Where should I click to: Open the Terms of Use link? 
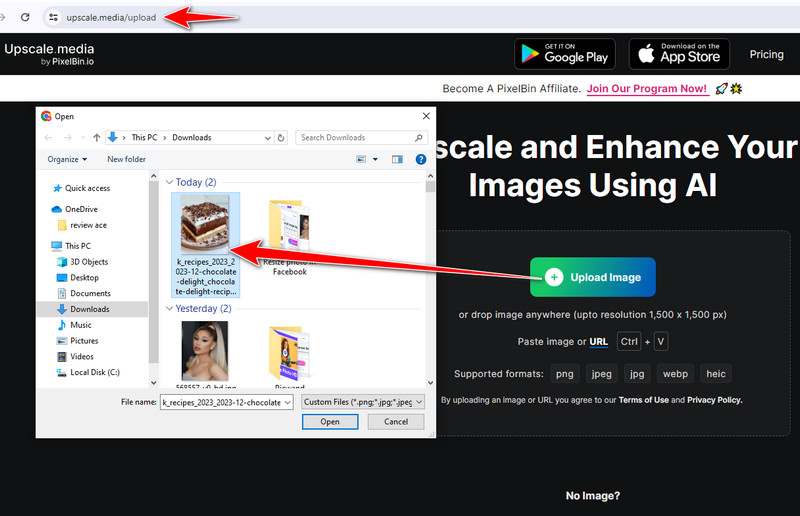click(643, 400)
